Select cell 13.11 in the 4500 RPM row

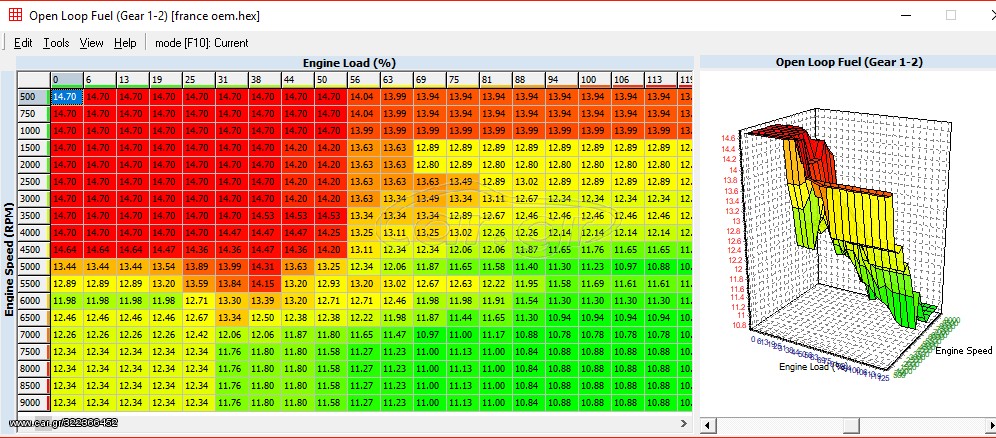point(364,249)
